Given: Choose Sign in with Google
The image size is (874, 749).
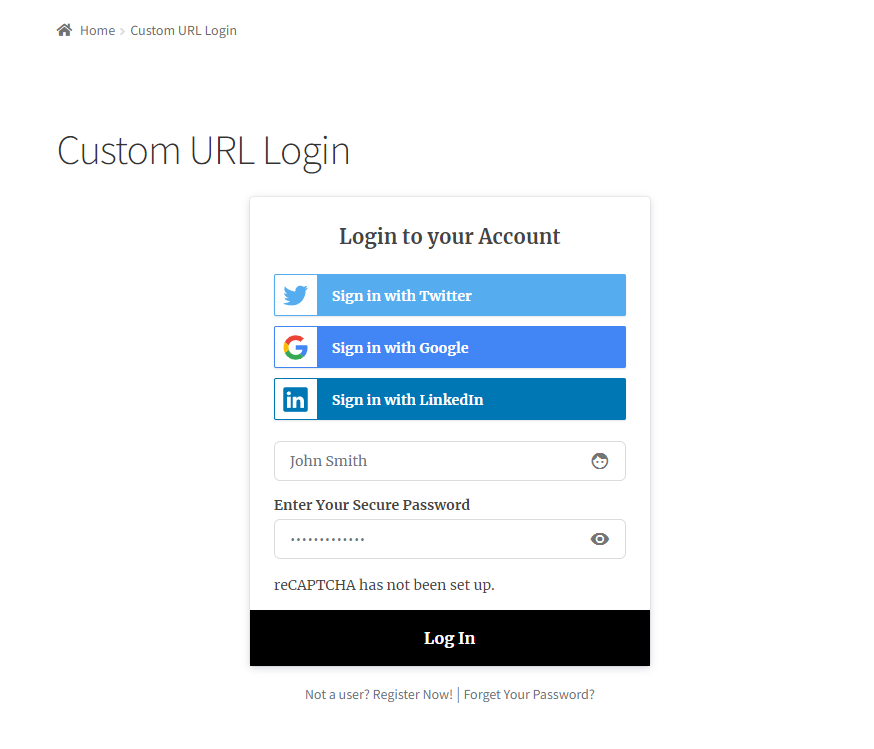Looking at the screenshot, I should (x=450, y=347).
